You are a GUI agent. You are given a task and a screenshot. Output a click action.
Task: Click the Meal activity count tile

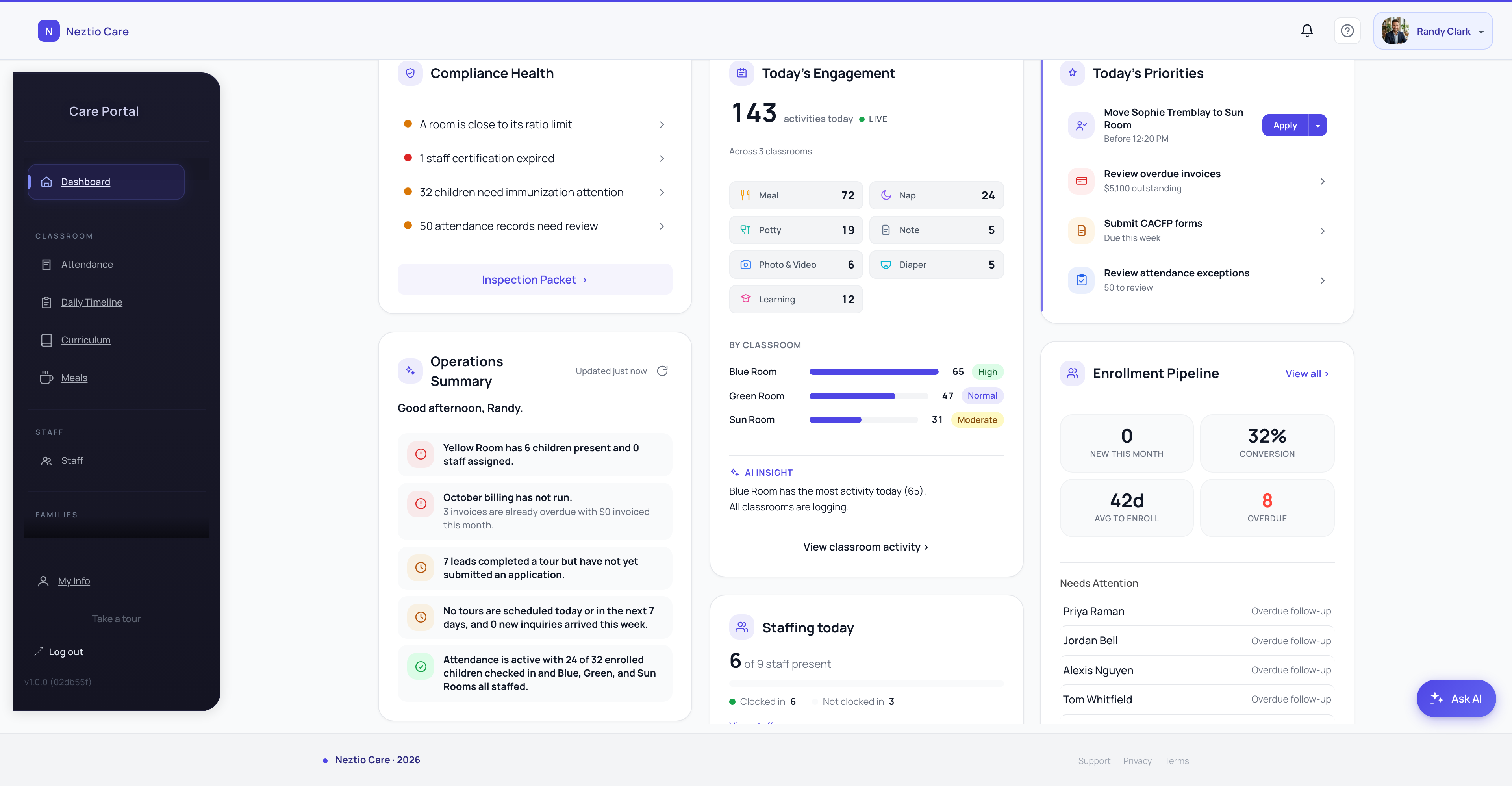coord(795,195)
